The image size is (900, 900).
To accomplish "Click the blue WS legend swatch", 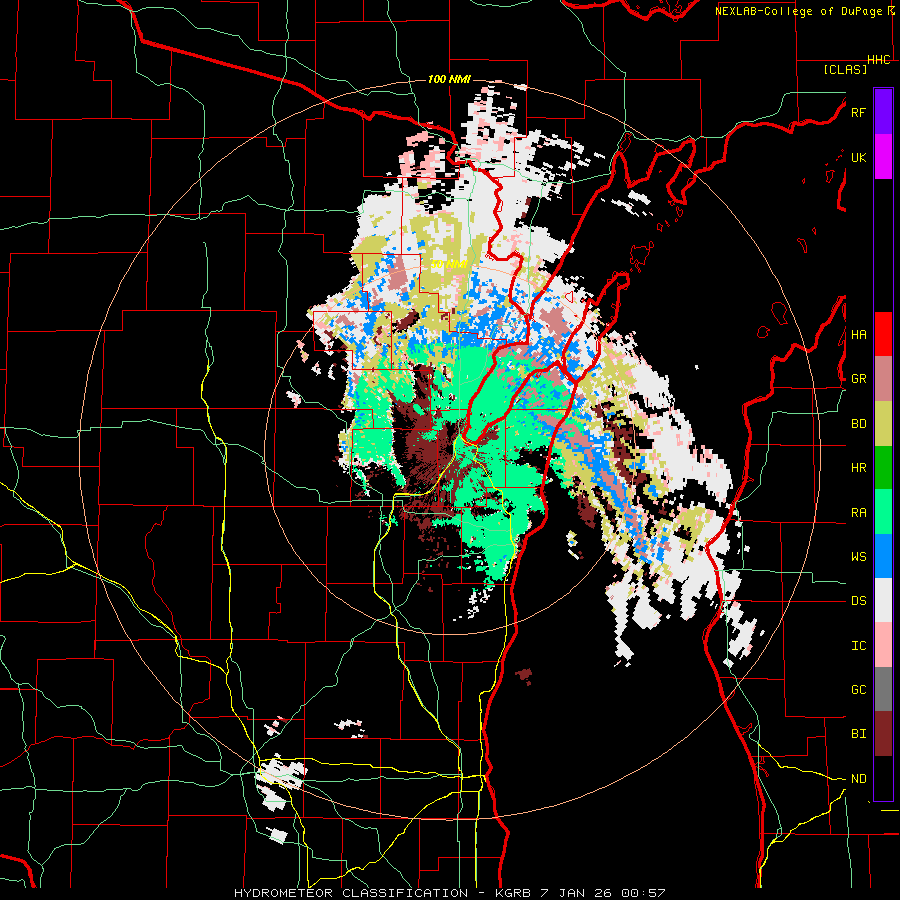I will [883, 556].
